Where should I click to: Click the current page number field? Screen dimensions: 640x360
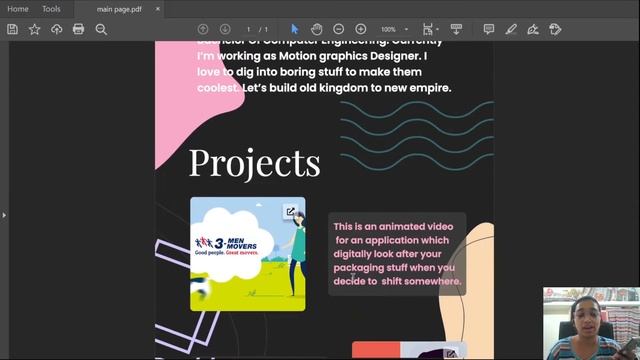(248, 29)
